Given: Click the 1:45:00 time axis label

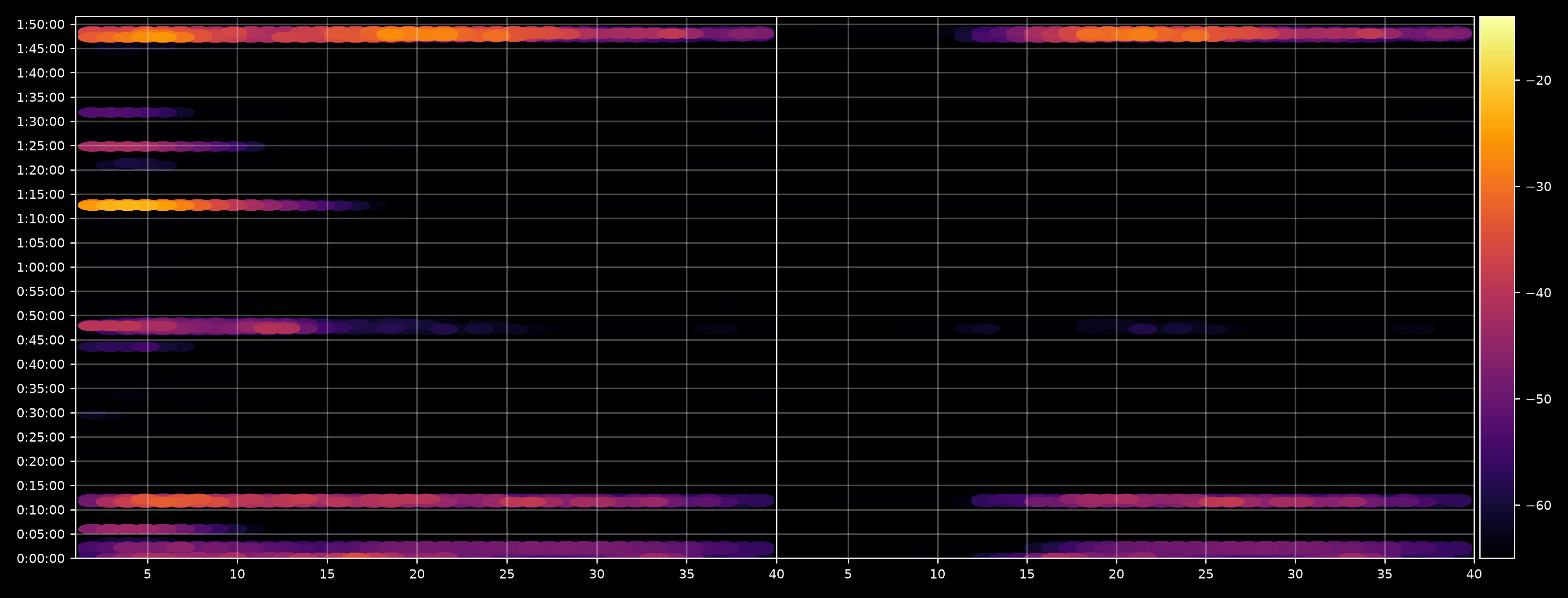Looking at the screenshot, I should (40, 49).
